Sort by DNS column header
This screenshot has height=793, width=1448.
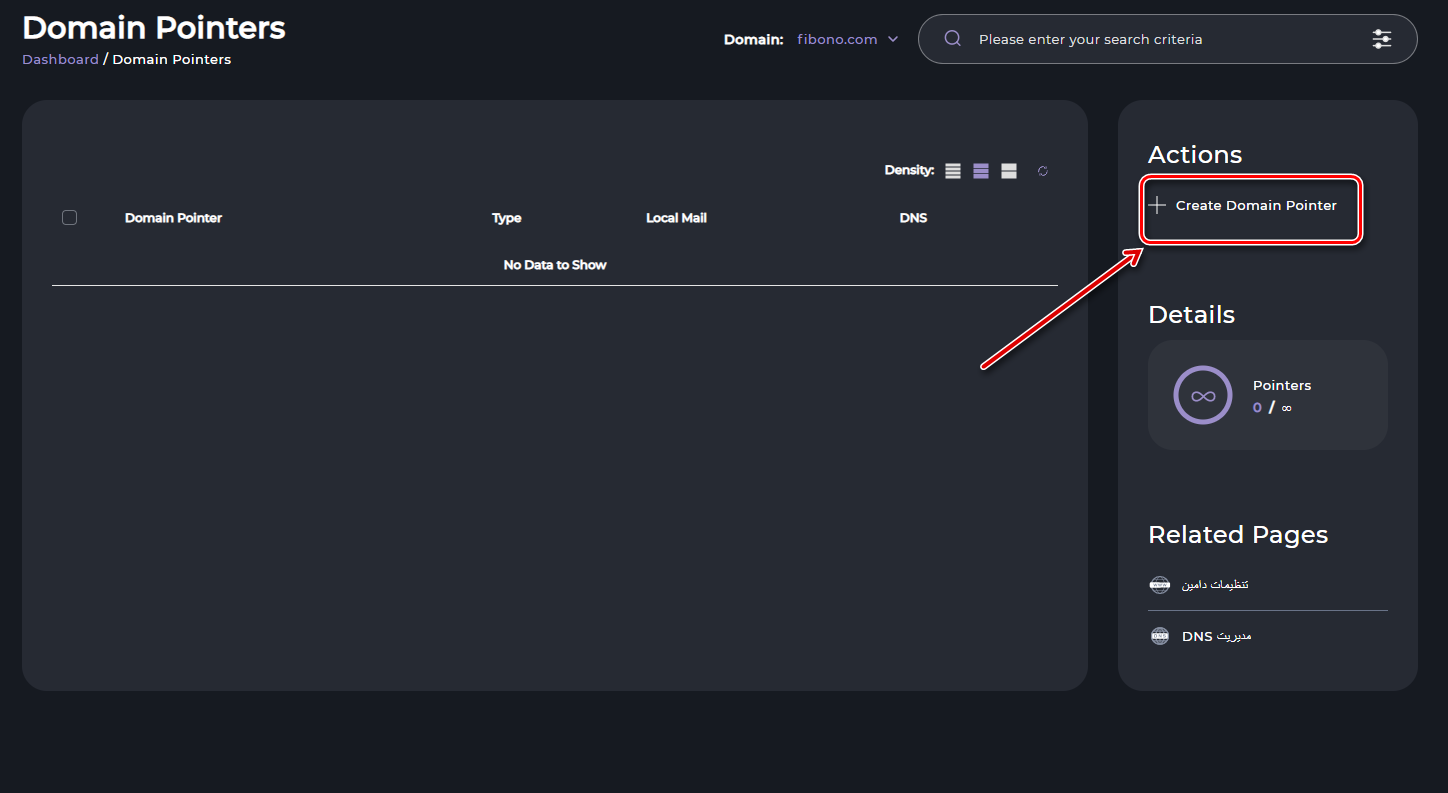click(913, 218)
